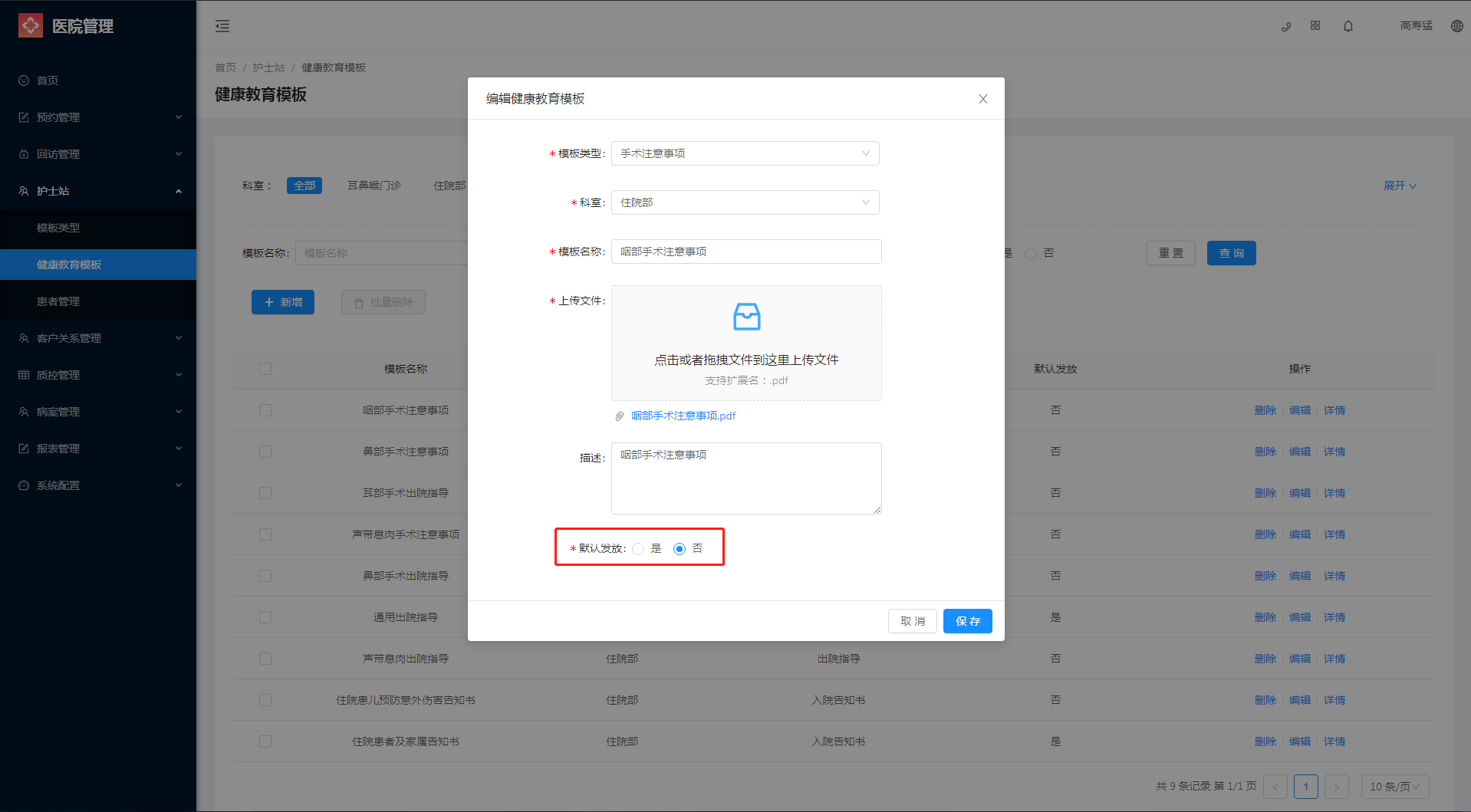Click the paperclip icon beside uploaded pdf

click(620, 416)
